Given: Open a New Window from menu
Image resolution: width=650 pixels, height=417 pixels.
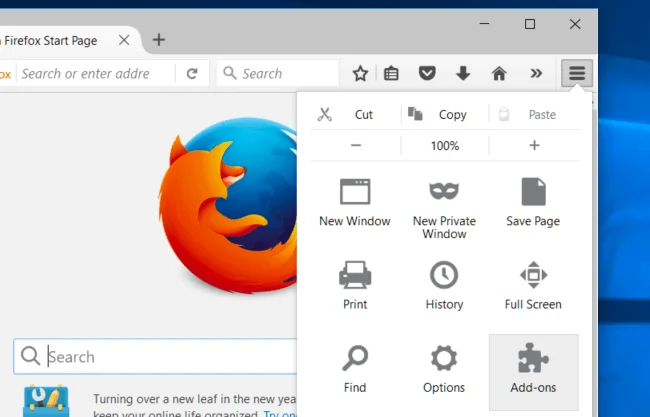Looking at the screenshot, I should point(355,192).
